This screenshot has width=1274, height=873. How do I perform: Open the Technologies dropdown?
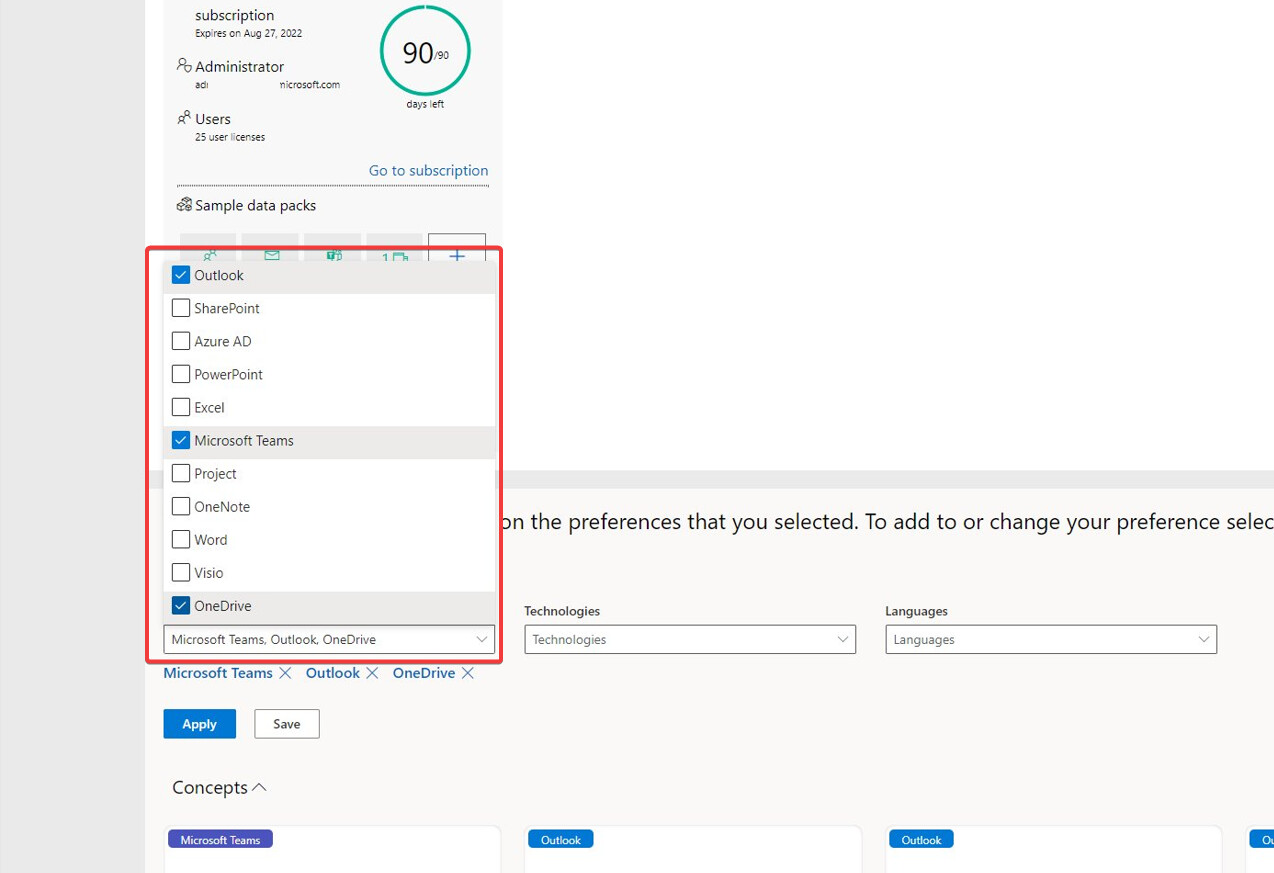[690, 639]
